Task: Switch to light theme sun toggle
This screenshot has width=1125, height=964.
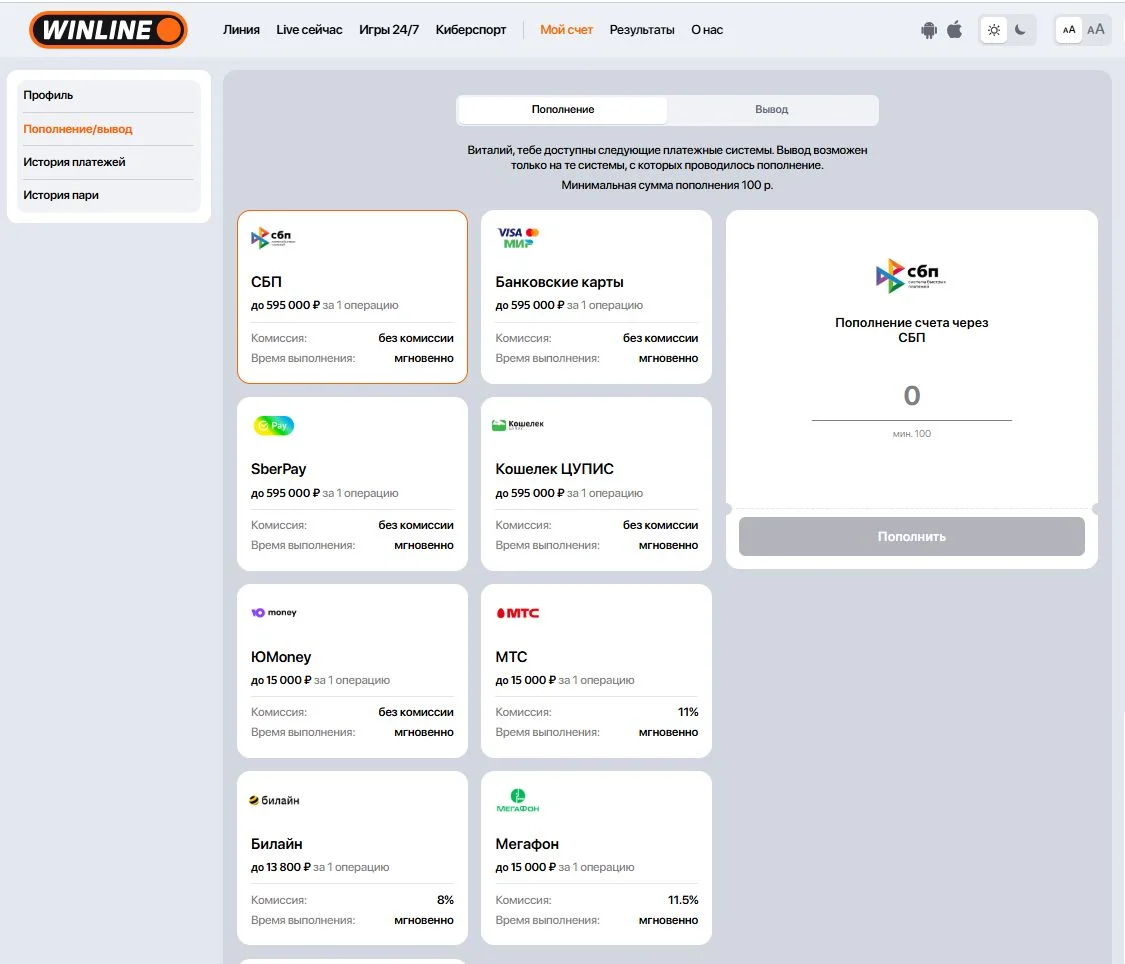Action: pos(994,30)
